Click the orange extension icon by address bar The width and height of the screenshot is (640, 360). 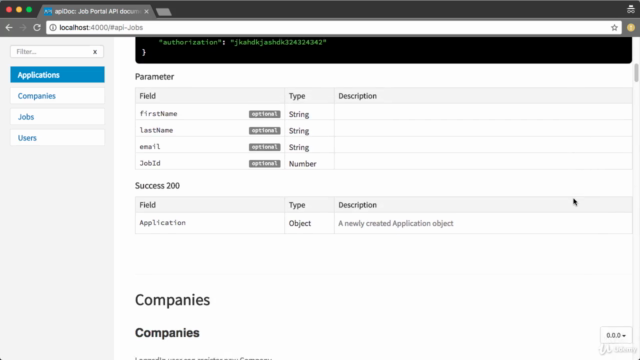631,28
